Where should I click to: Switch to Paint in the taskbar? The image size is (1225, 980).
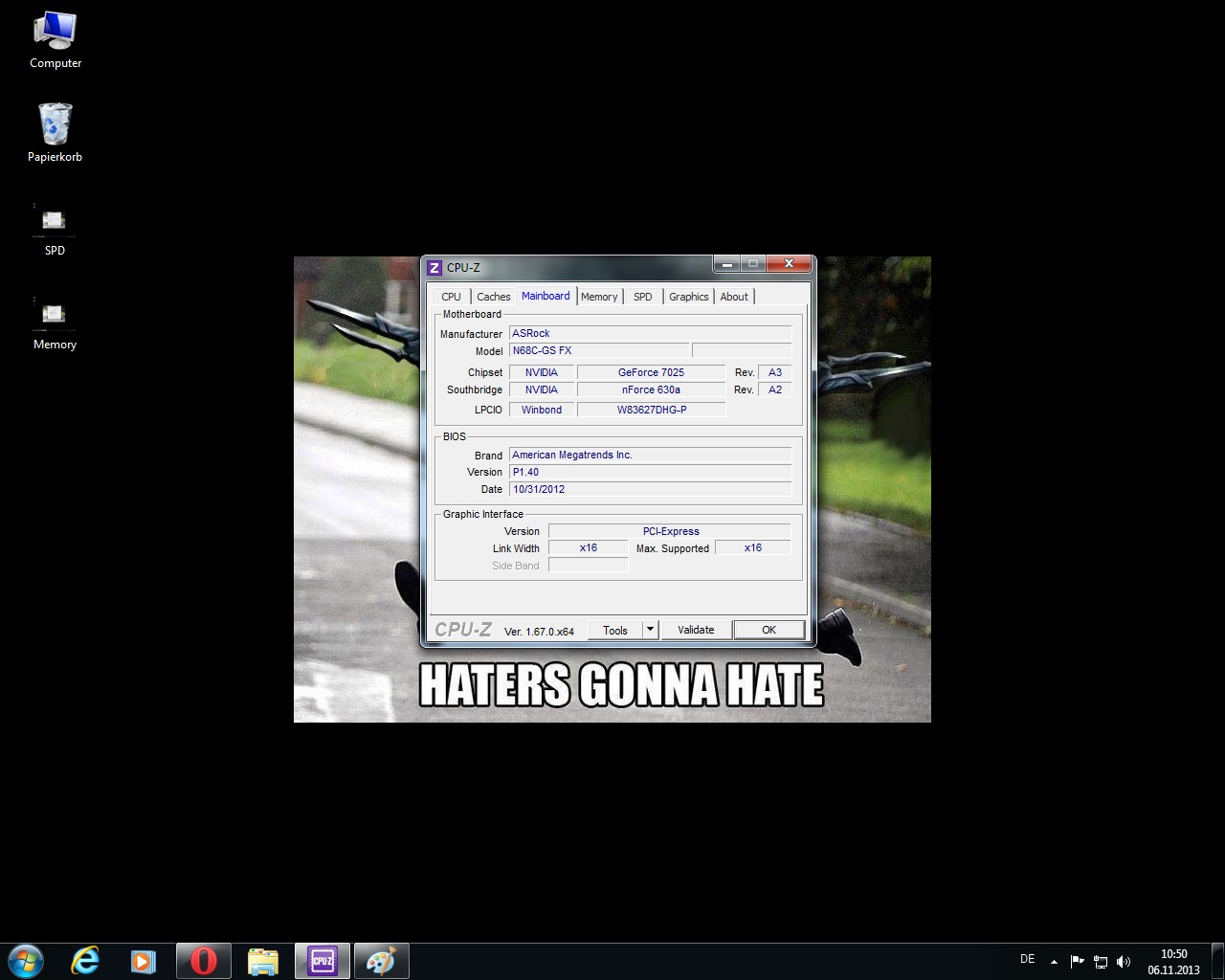click(x=381, y=961)
